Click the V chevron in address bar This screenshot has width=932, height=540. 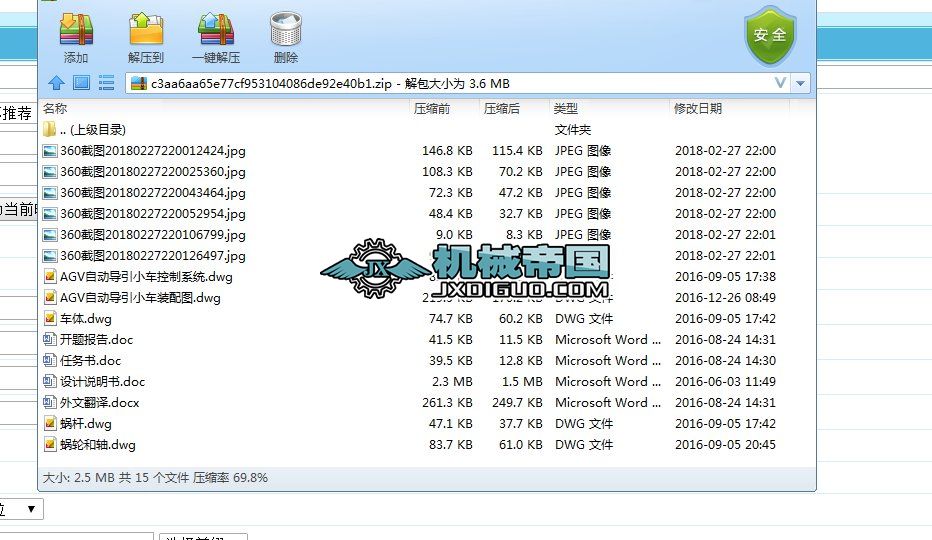[780, 83]
